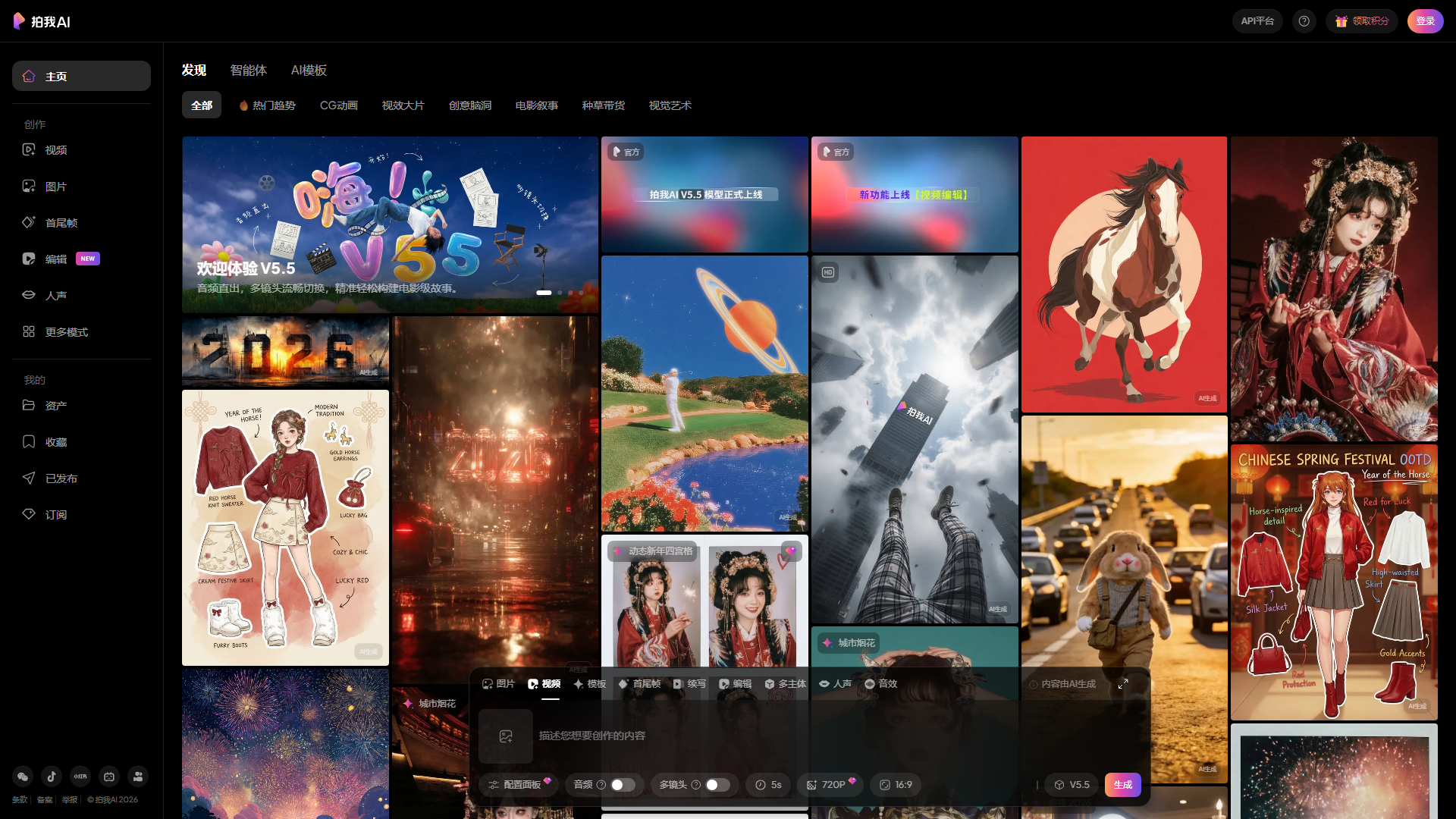Select the 图片 generation mode icon
This screenshot has width=1456, height=819.
[500, 683]
